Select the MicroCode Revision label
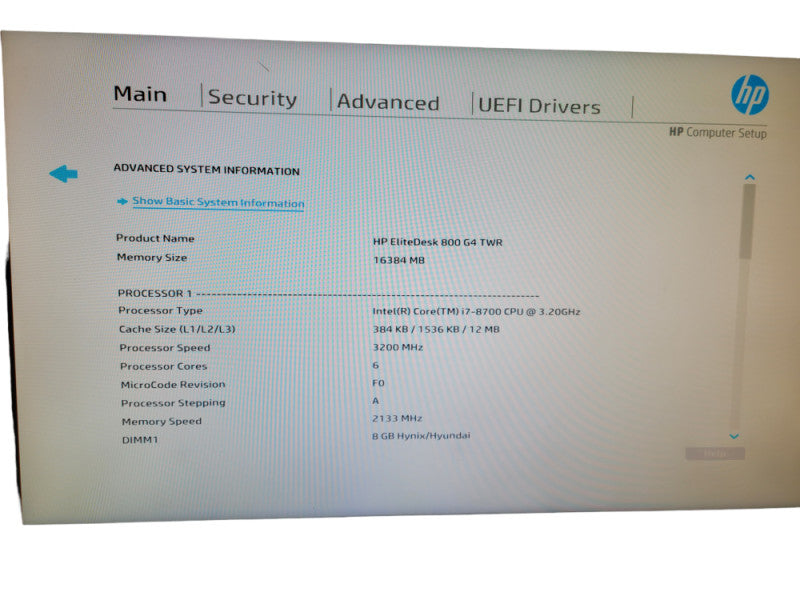This screenshot has height=600, width=800. click(173, 385)
